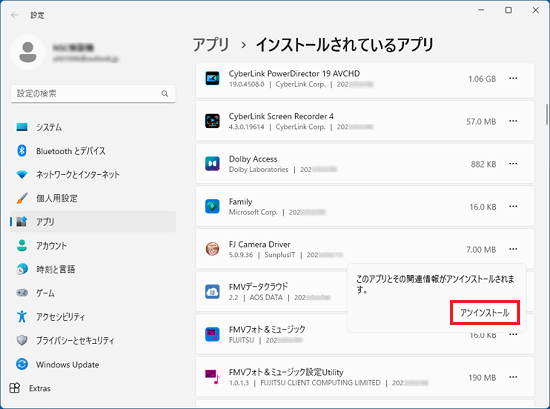Open アクセシビリティ category
Image resolution: width=550 pixels, height=409 pixels.
click(93, 317)
